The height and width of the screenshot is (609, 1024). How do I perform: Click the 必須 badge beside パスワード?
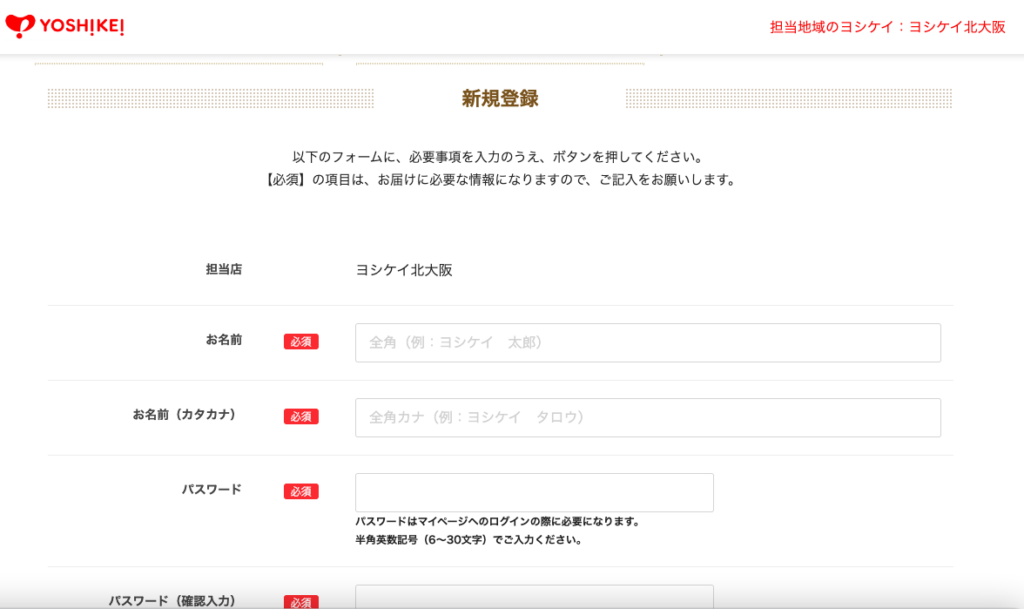pyautogui.click(x=301, y=492)
